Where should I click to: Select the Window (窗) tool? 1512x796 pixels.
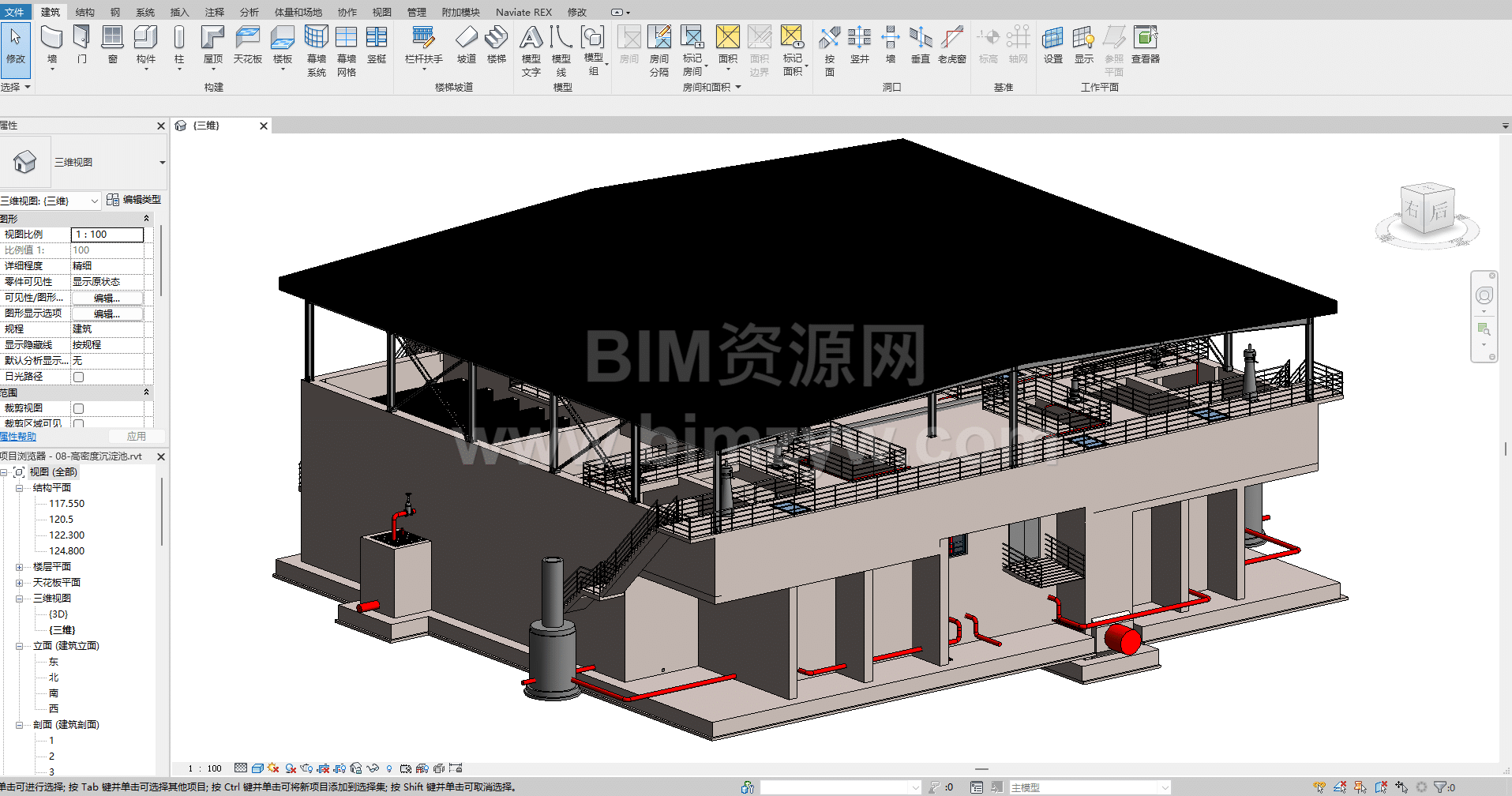point(113,45)
